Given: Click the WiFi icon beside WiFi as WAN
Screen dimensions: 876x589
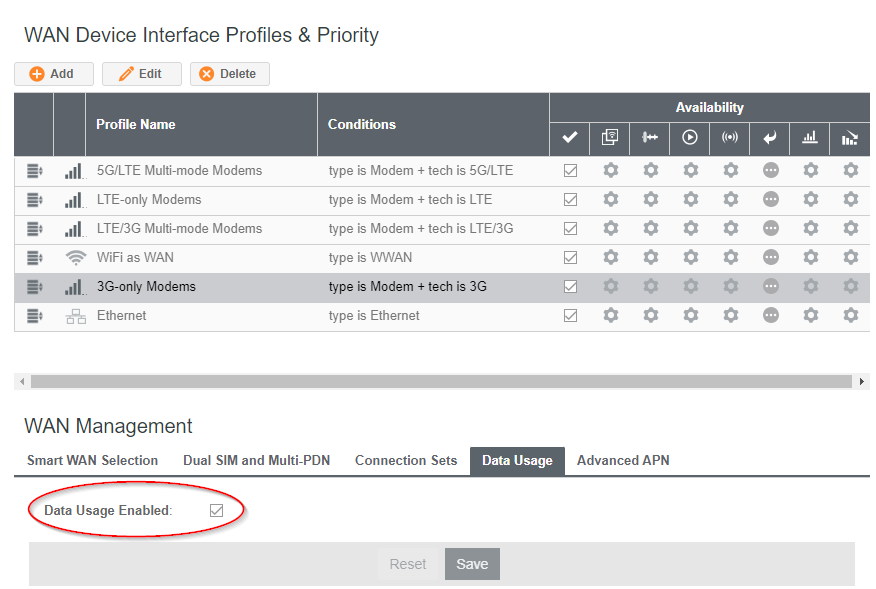Looking at the screenshot, I should point(75,258).
